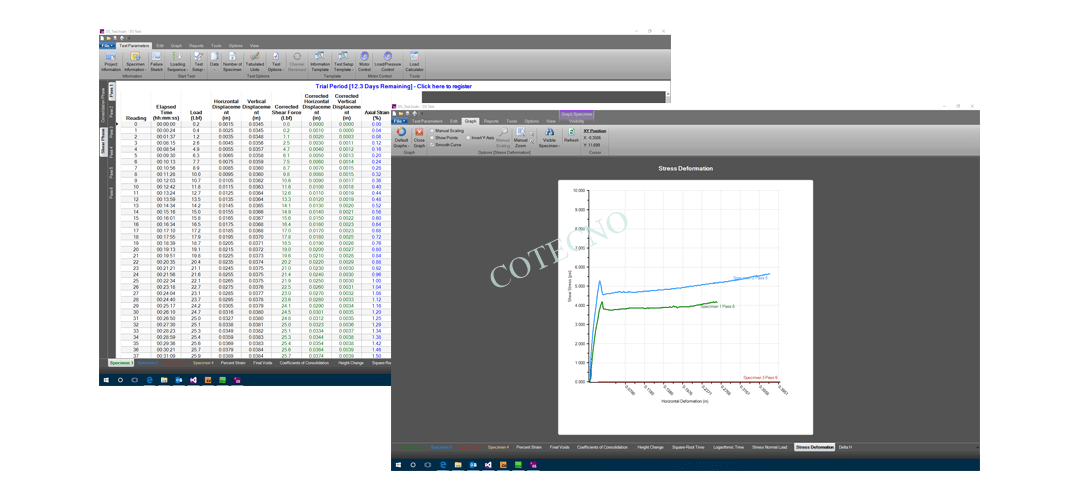
Task: Open the Test Setup Template tool
Action: tap(344, 62)
